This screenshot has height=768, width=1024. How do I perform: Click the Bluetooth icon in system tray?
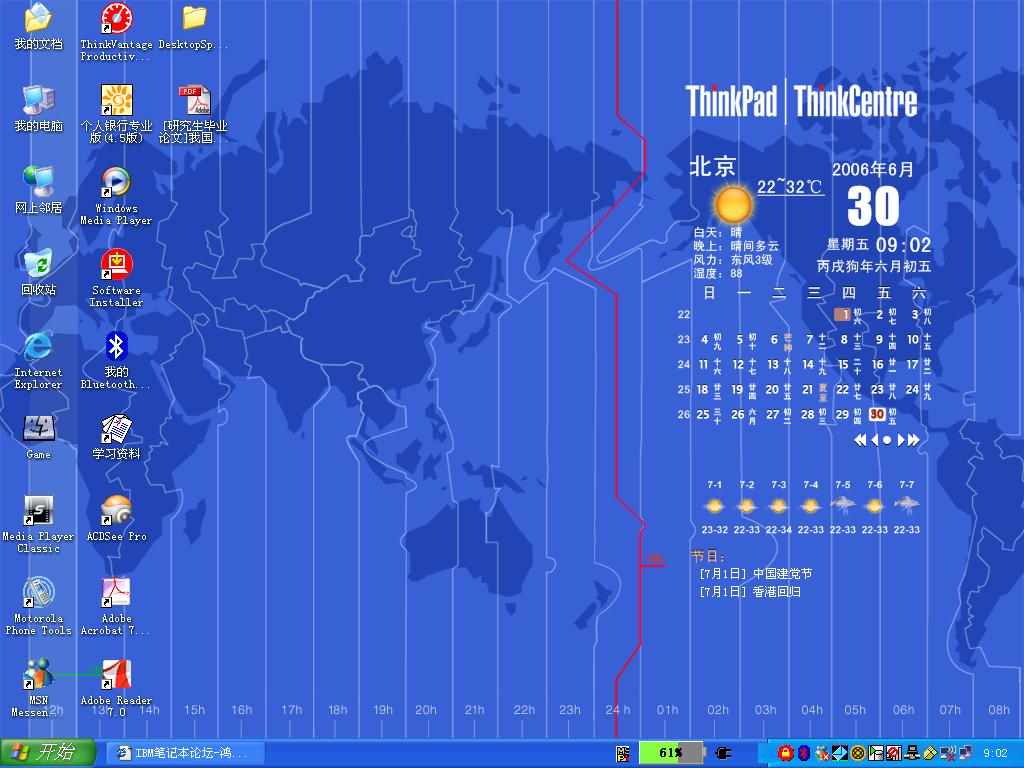(x=803, y=752)
